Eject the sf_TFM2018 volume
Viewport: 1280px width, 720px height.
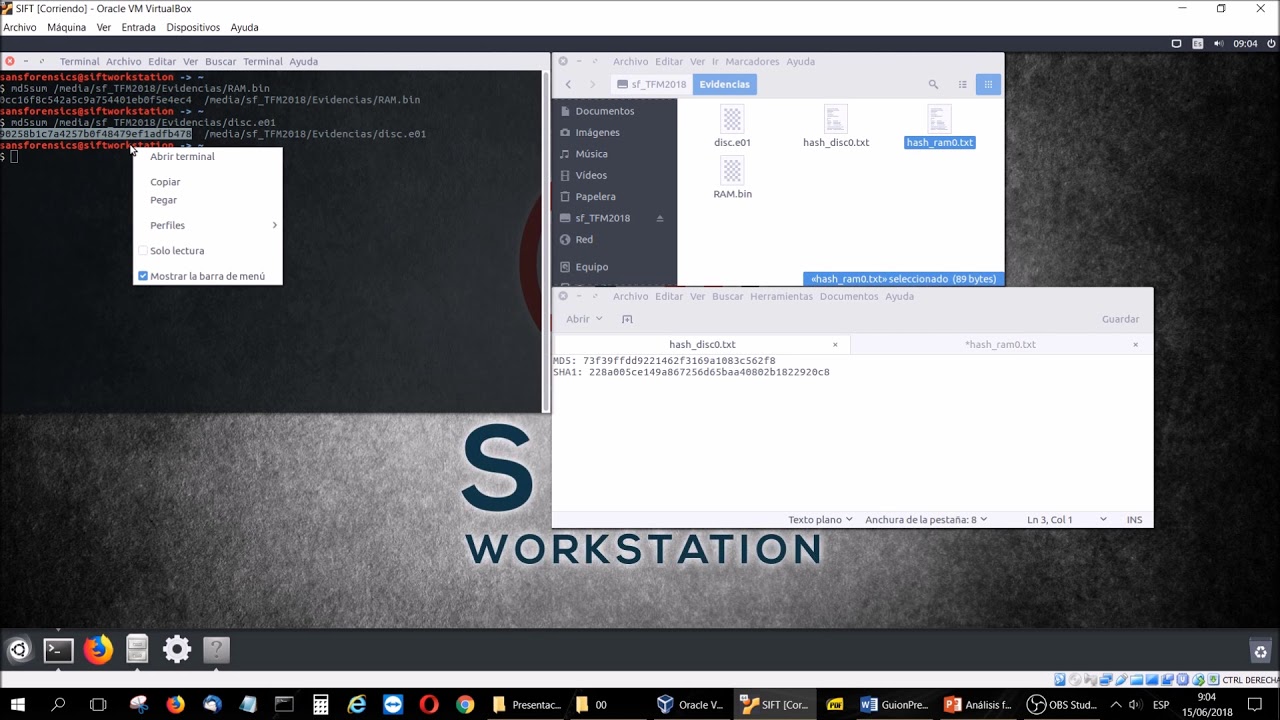[659, 218]
